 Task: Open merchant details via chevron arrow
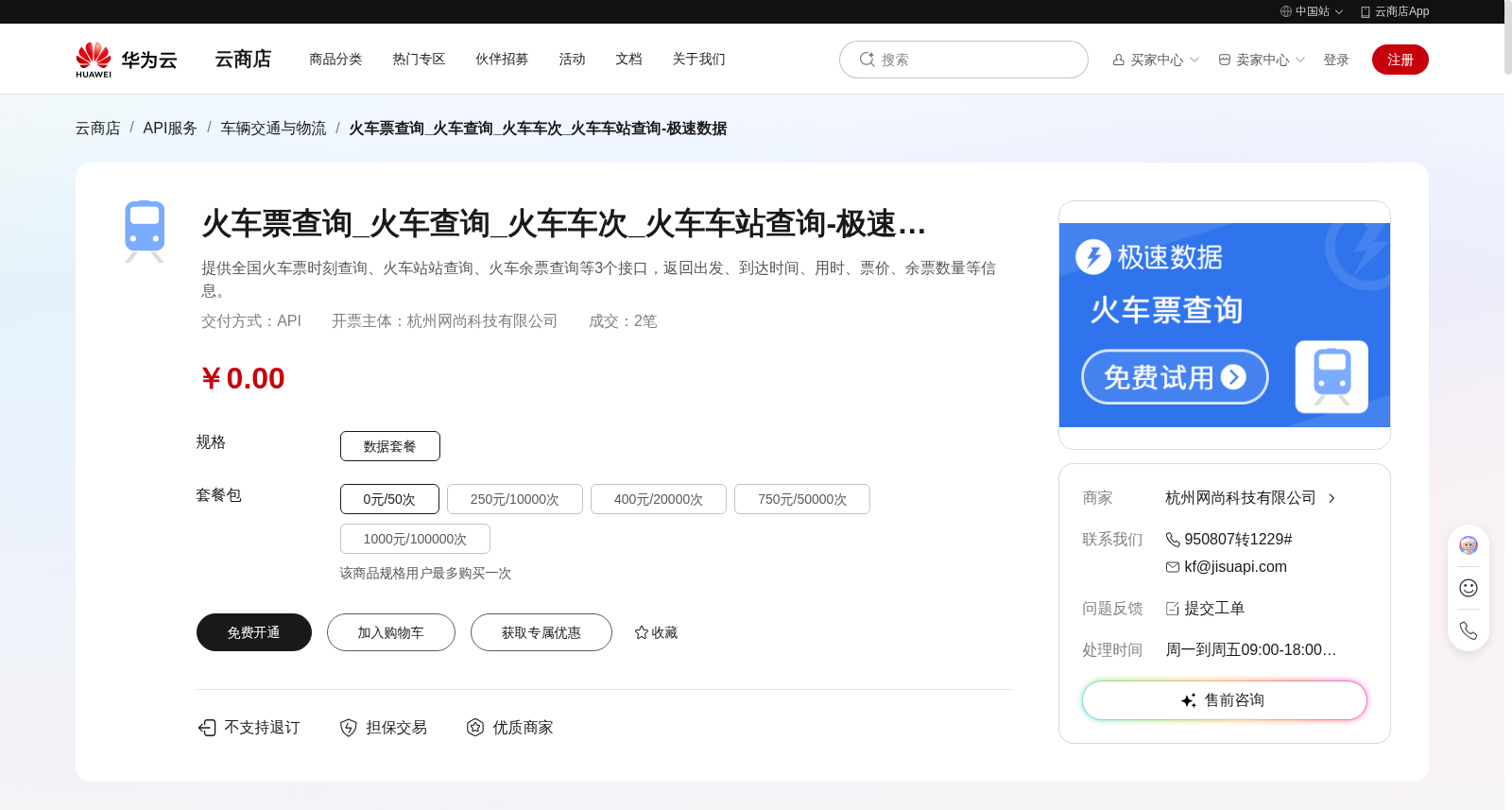(x=1332, y=498)
